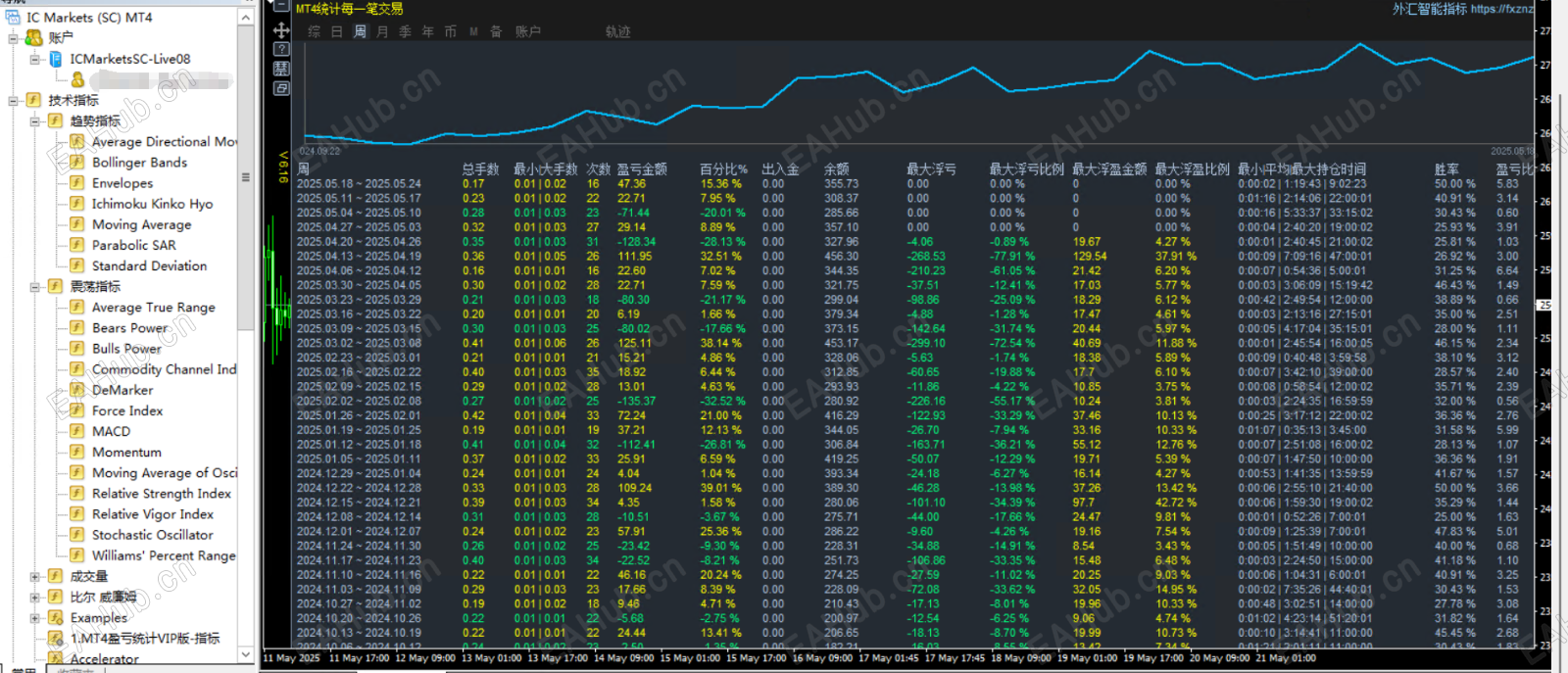Click the move panel cross-arrows icon

(x=281, y=30)
